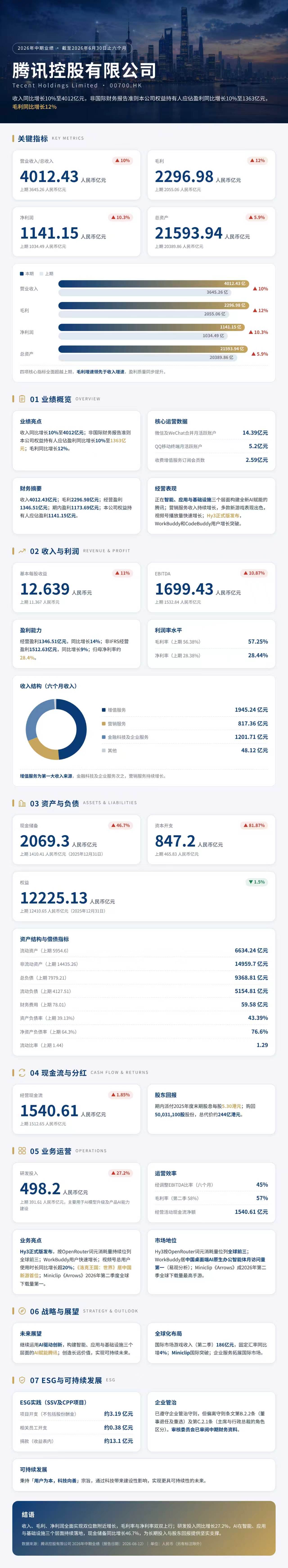Click the 11% badge on 基本每股收益 card
Image resolution: width=288 pixels, height=1568 pixels.
pos(122,573)
